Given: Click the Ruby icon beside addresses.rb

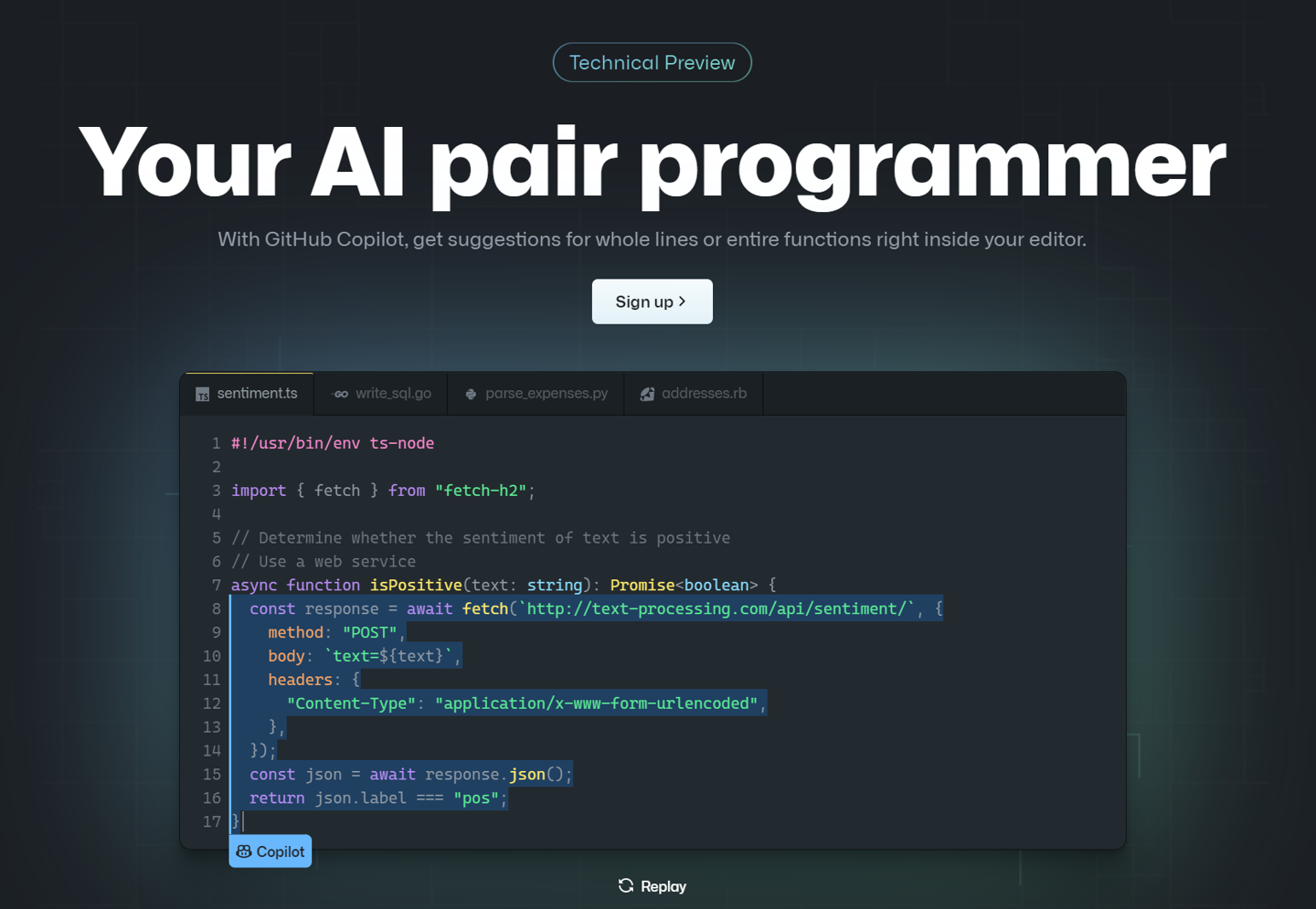Looking at the screenshot, I should (x=647, y=395).
